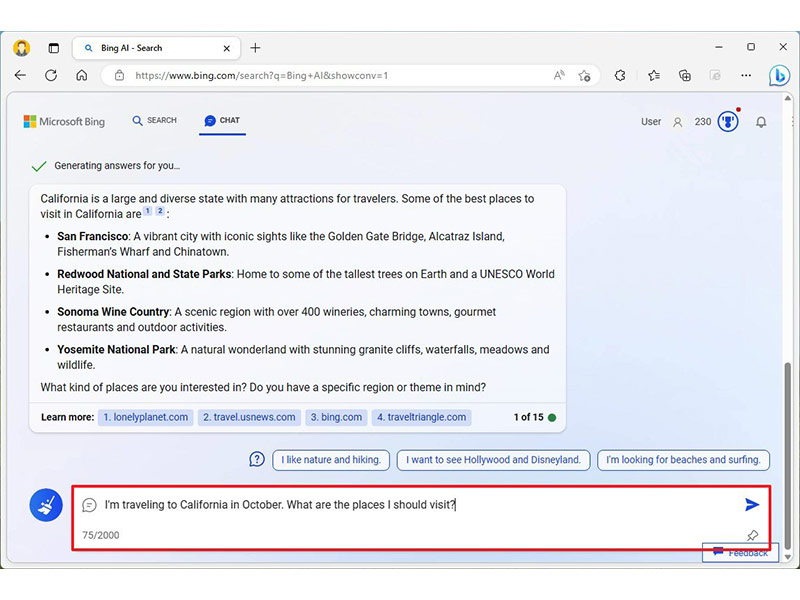This screenshot has height=600, width=800.
Task: Click the scrollbar up arrow
Action: [x=788, y=98]
